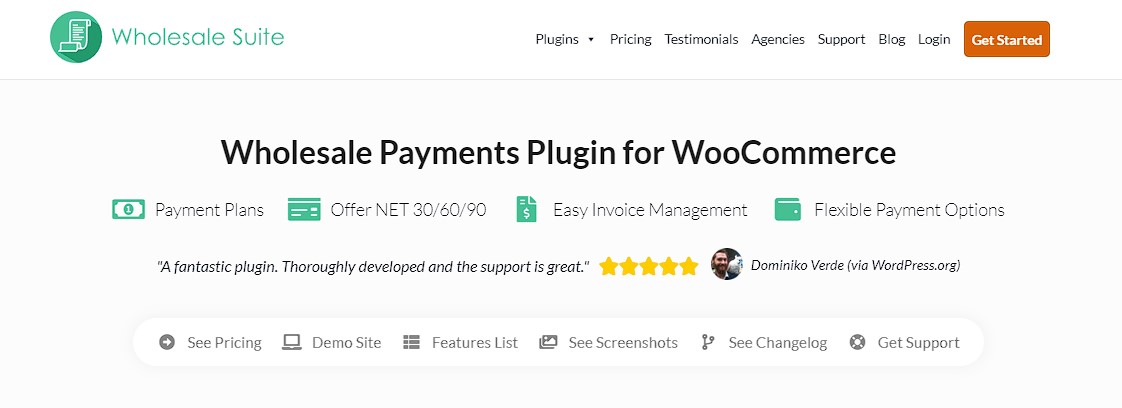Click the orange Get Started button
The width and height of the screenshot is (1122, 408).
click(1006, 39)
